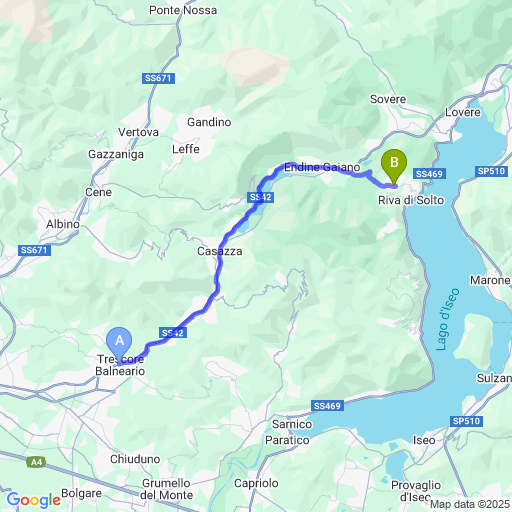Click the Casazza town label
This screenshot has width=512, height=512.
point(220,251)
